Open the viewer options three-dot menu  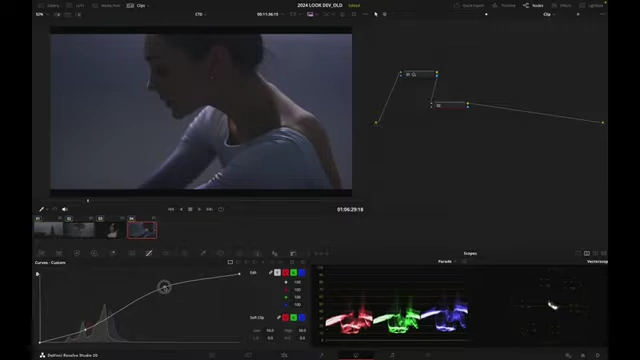click(x=365, y=14)
